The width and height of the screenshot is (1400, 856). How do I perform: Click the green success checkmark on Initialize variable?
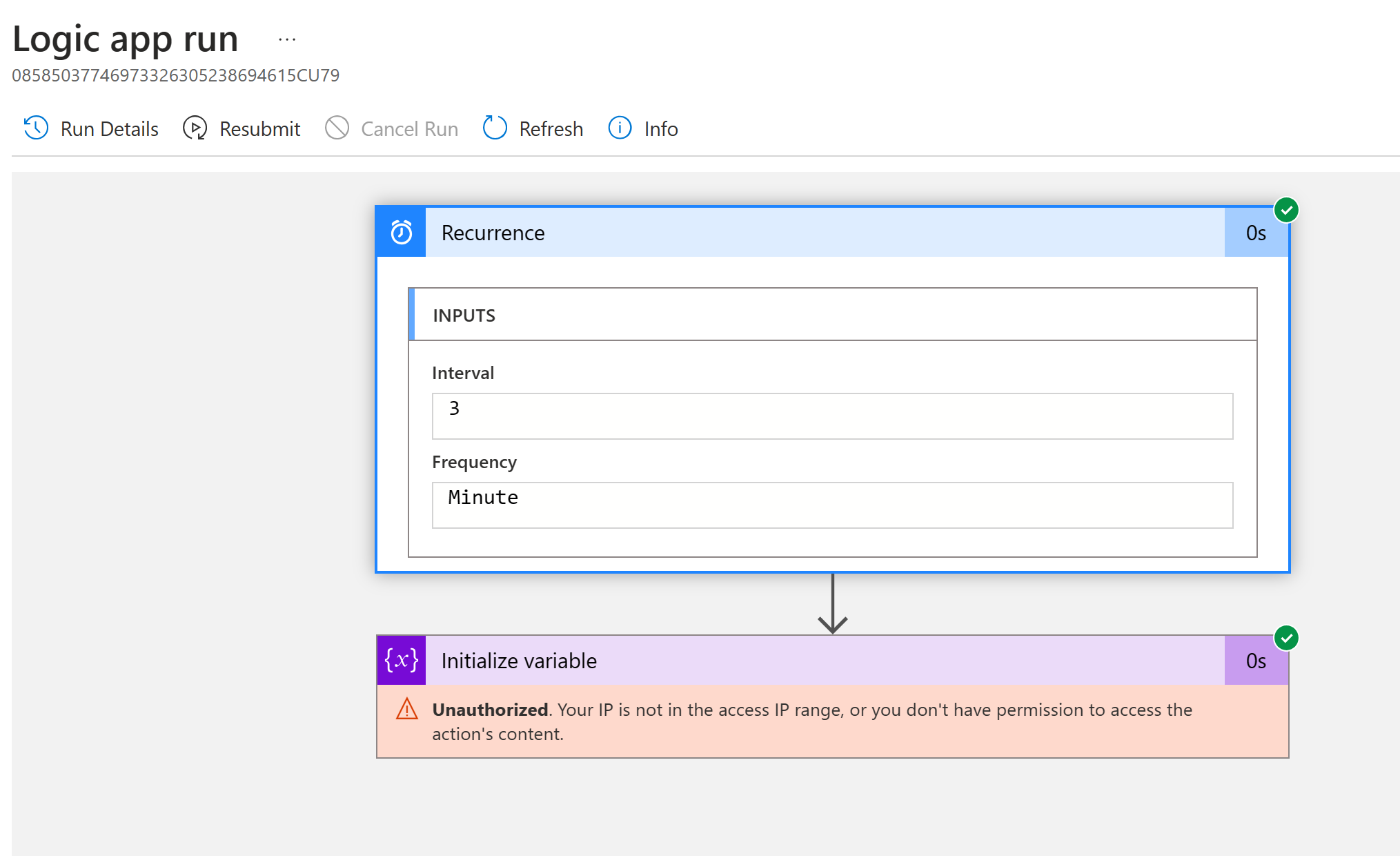(1287, 638)
